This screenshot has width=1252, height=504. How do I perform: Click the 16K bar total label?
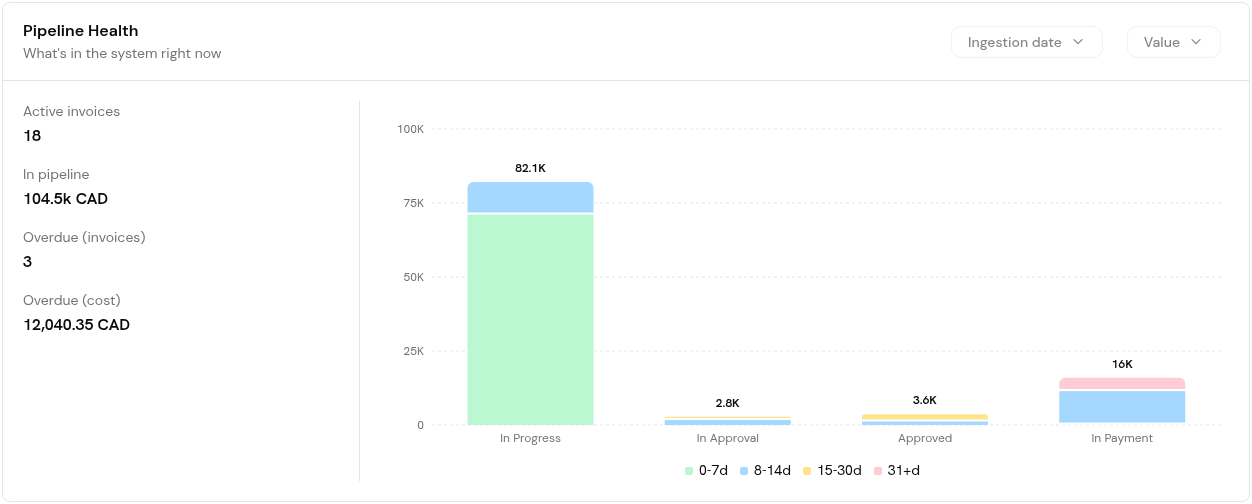point(1122,364)
